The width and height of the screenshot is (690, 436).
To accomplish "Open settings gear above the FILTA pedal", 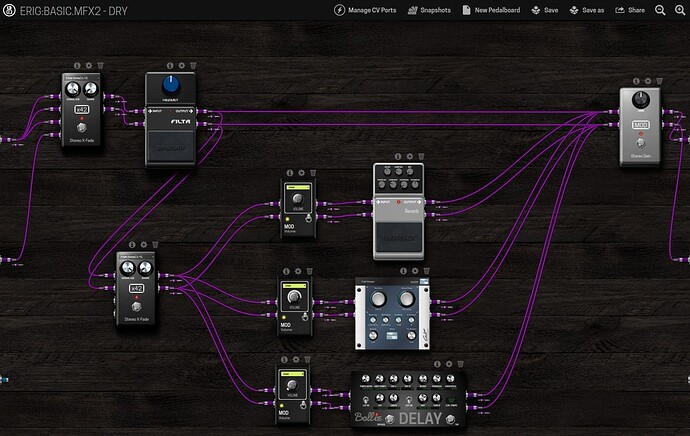I will point(181,65).
